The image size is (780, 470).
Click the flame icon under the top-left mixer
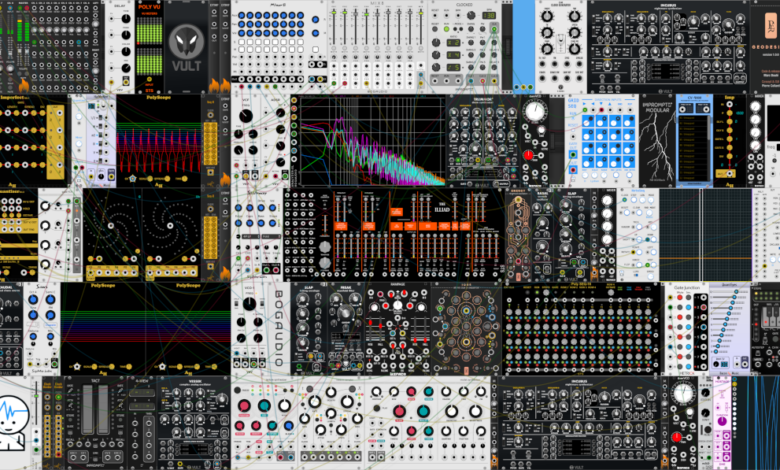coord(24,86)
